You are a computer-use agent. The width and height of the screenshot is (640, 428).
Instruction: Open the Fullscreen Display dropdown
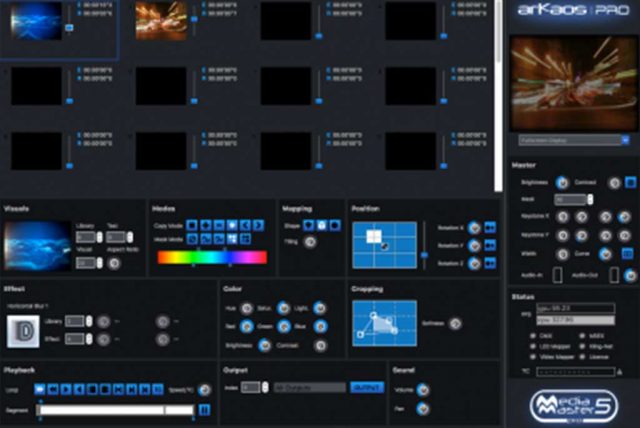(570, 141)
